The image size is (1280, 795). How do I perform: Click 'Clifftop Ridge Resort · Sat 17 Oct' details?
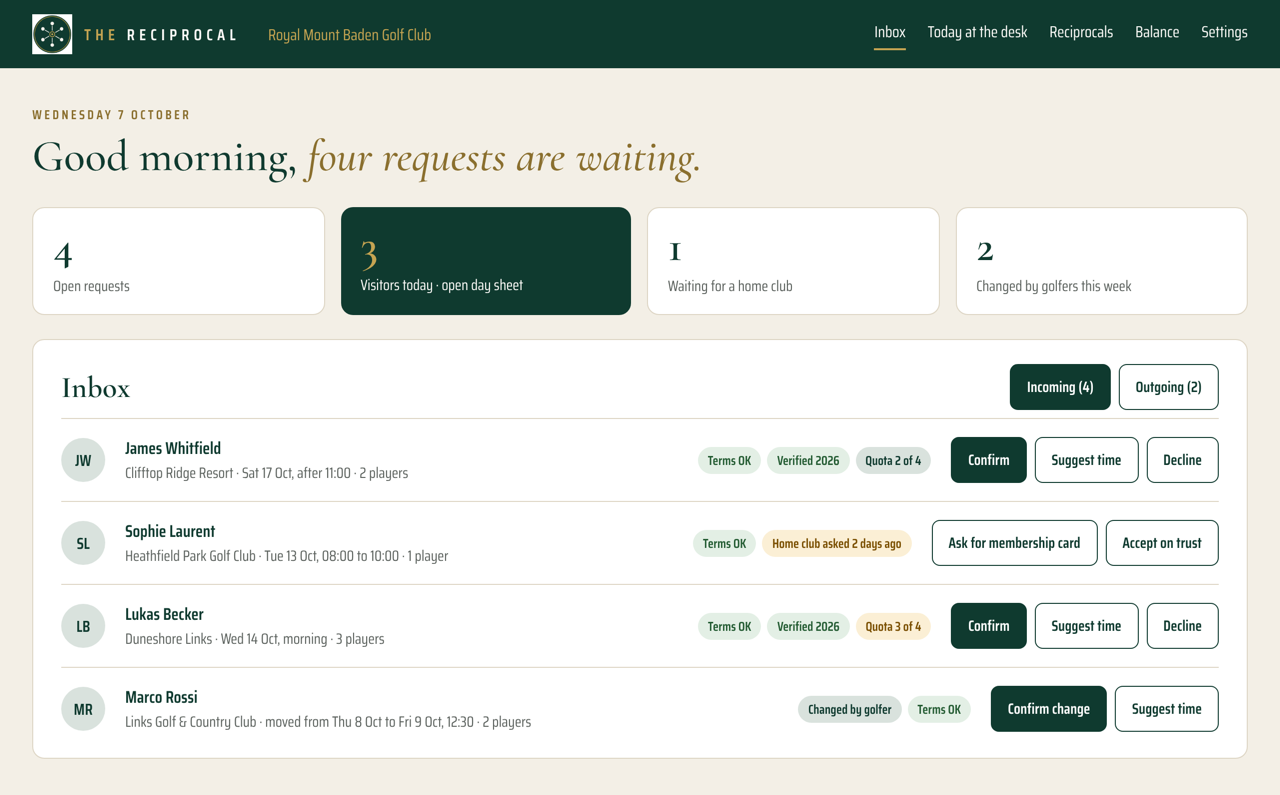266,473
